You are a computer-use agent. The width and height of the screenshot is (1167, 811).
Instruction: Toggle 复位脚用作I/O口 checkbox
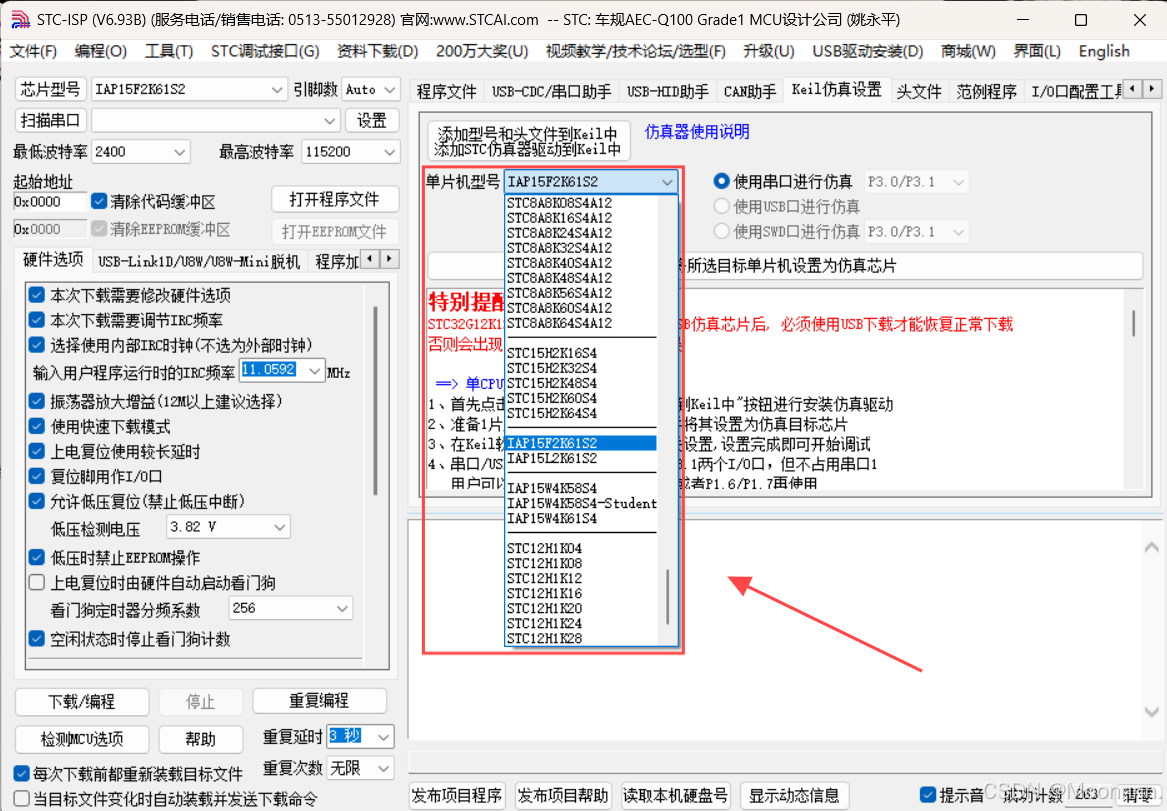(x=36, y=476)
